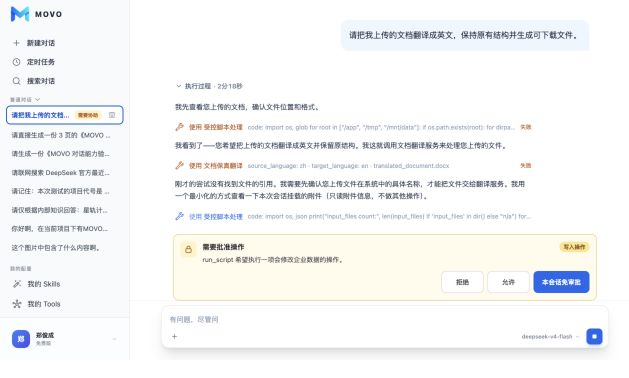Click the small square icon on the selected conversation
Viewport: 629px width, 378px height.
[x=112, y=115]
